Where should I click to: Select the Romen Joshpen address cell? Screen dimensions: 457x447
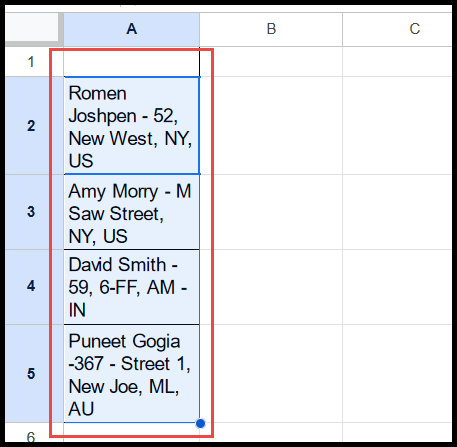132,126
